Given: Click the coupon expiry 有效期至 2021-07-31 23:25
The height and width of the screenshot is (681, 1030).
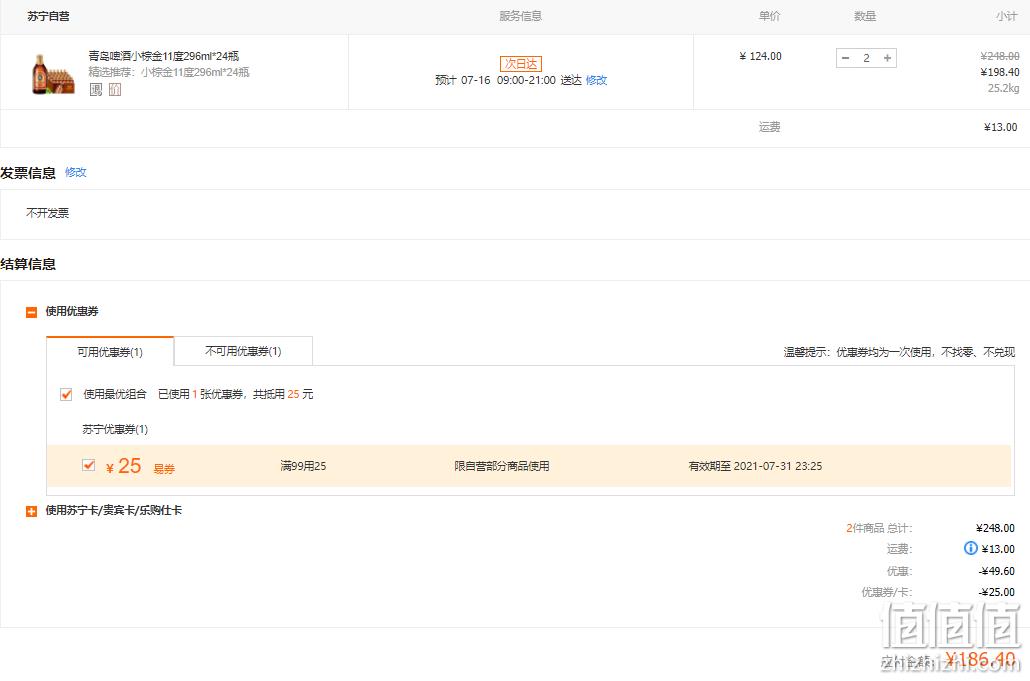Looking at the screenshot, I should [755, 466].
